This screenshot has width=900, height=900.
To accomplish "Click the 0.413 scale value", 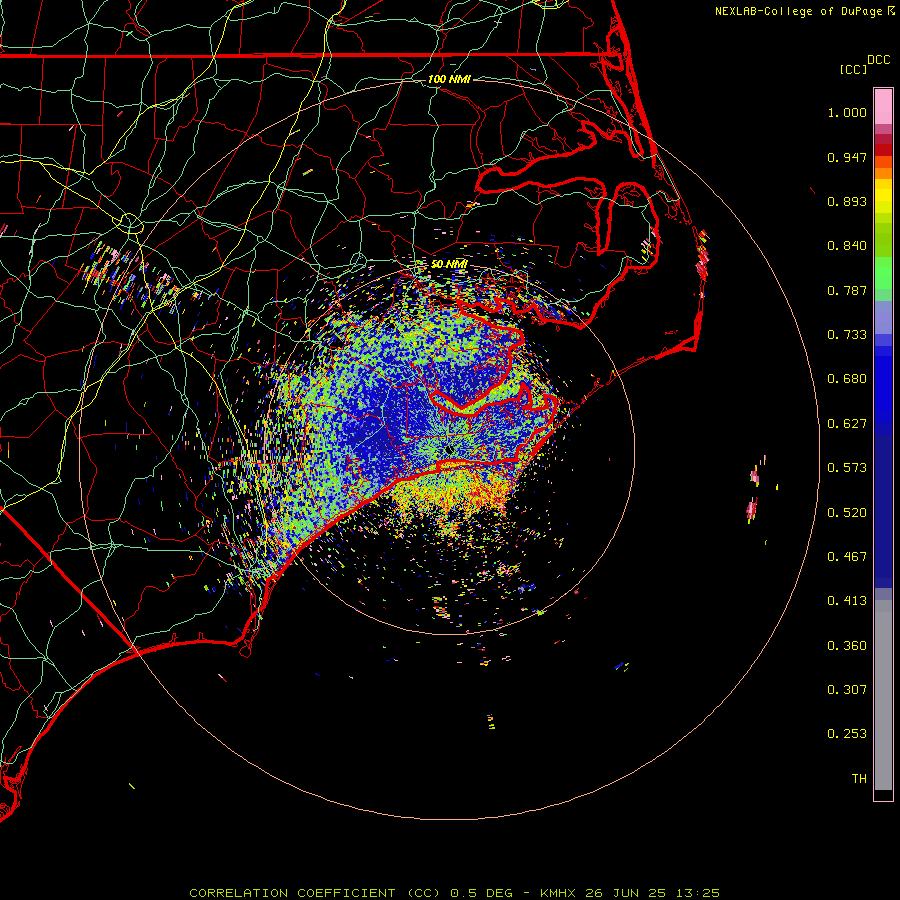I will click(x=847, y=601).
